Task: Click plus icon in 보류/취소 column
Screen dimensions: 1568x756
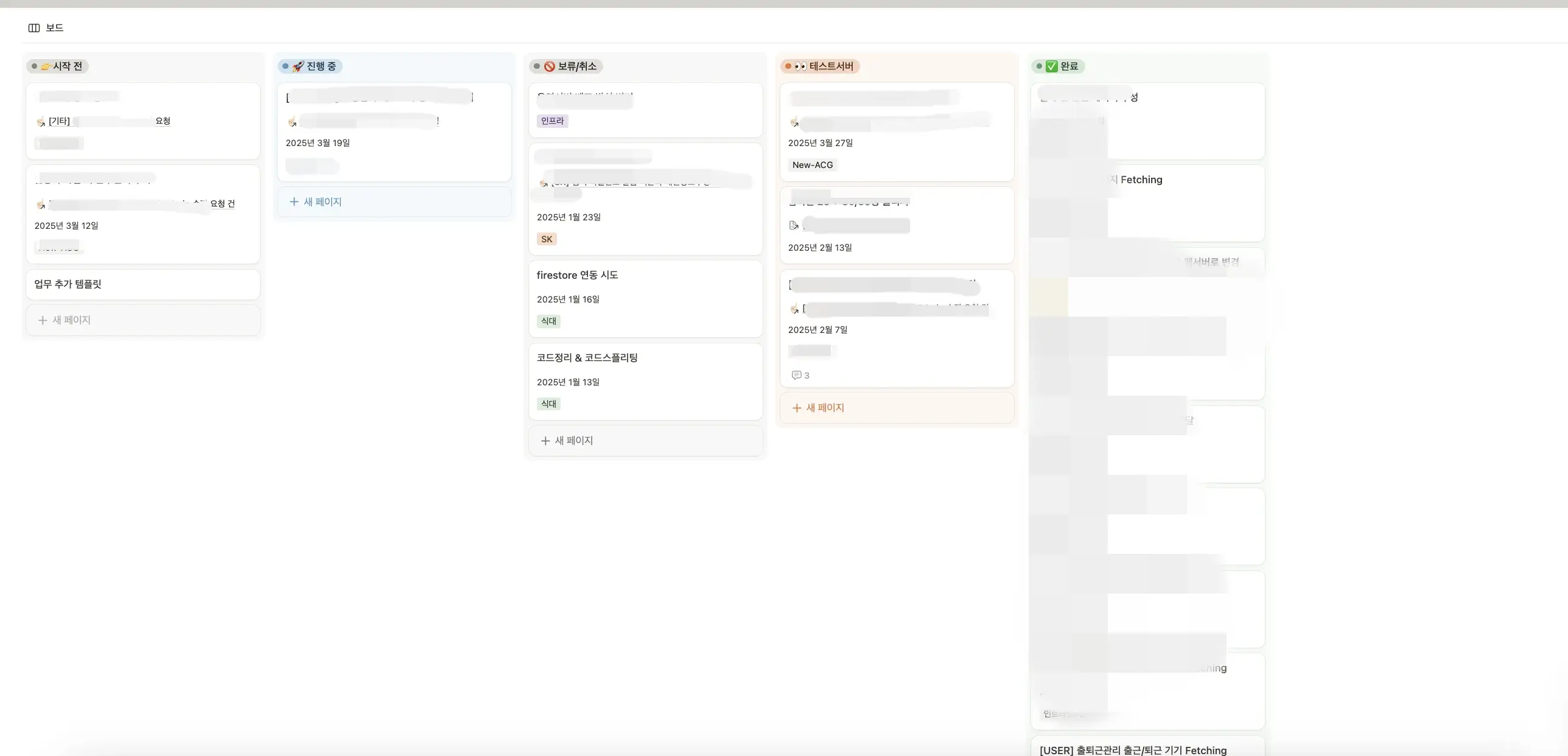Action: click(x=545, y=441)
